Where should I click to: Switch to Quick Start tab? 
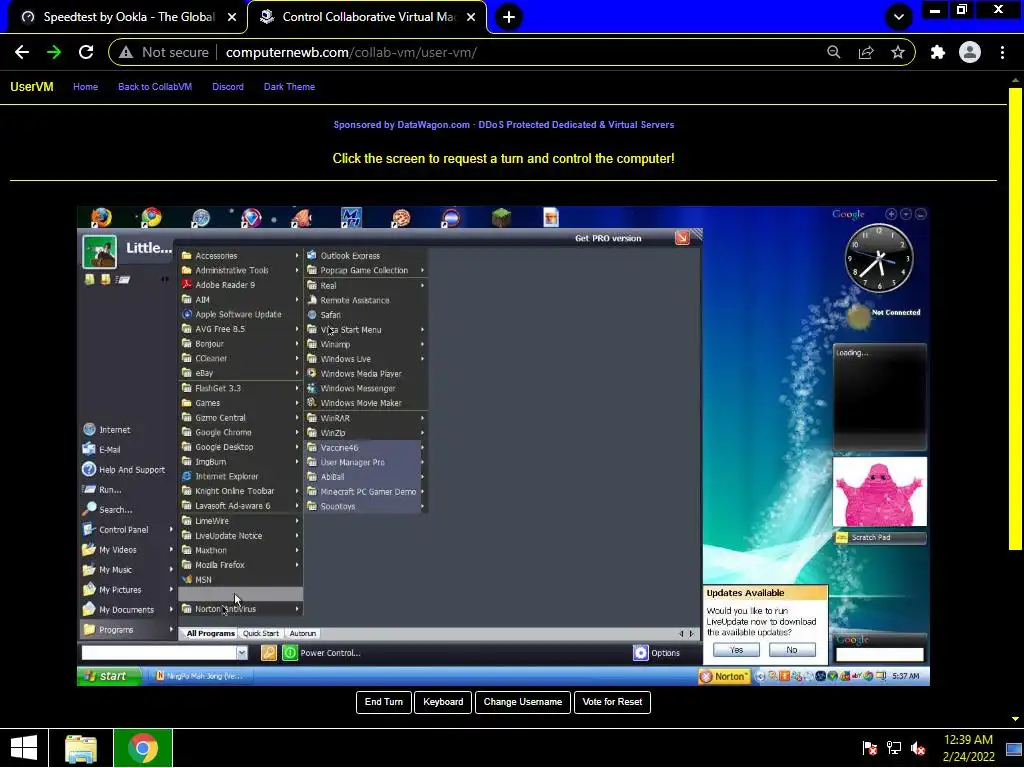261,633
